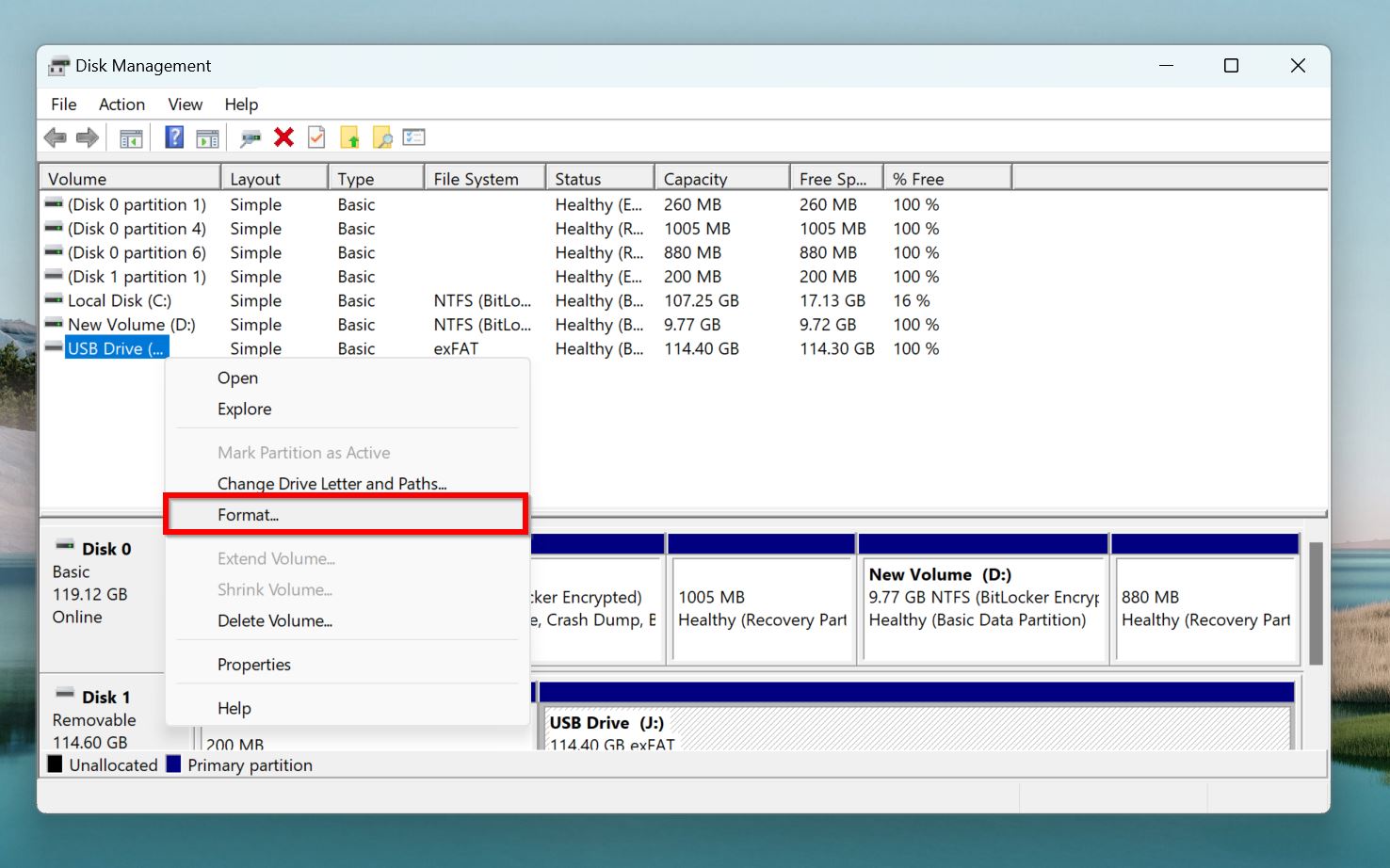Image resolution: width=1390 pixels, height=868 pixels.
Task: Open the Help menu in menu bar
Action: [241, 104]
